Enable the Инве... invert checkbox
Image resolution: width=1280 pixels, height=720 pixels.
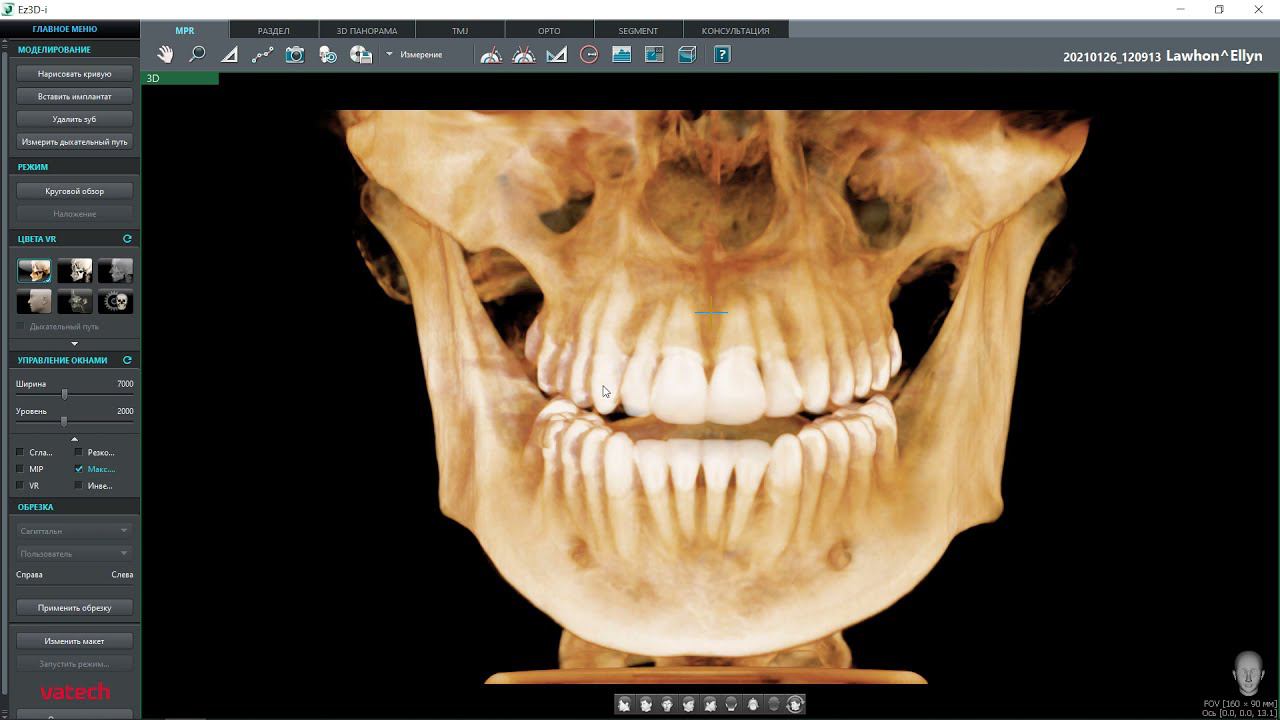pos(79,486)
